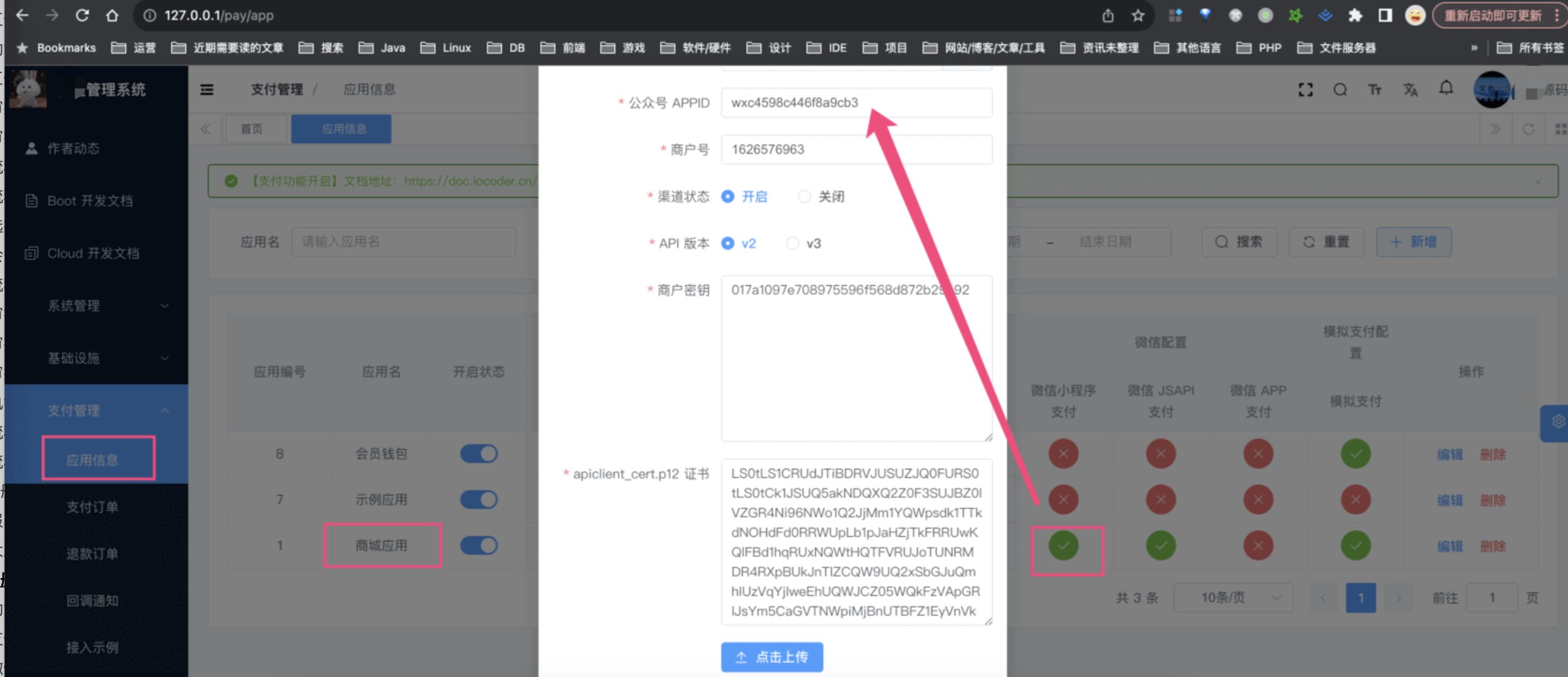Click the share page icon in address bar
The height and width of the screenshot is (677, 1568).
point(1108,15)
